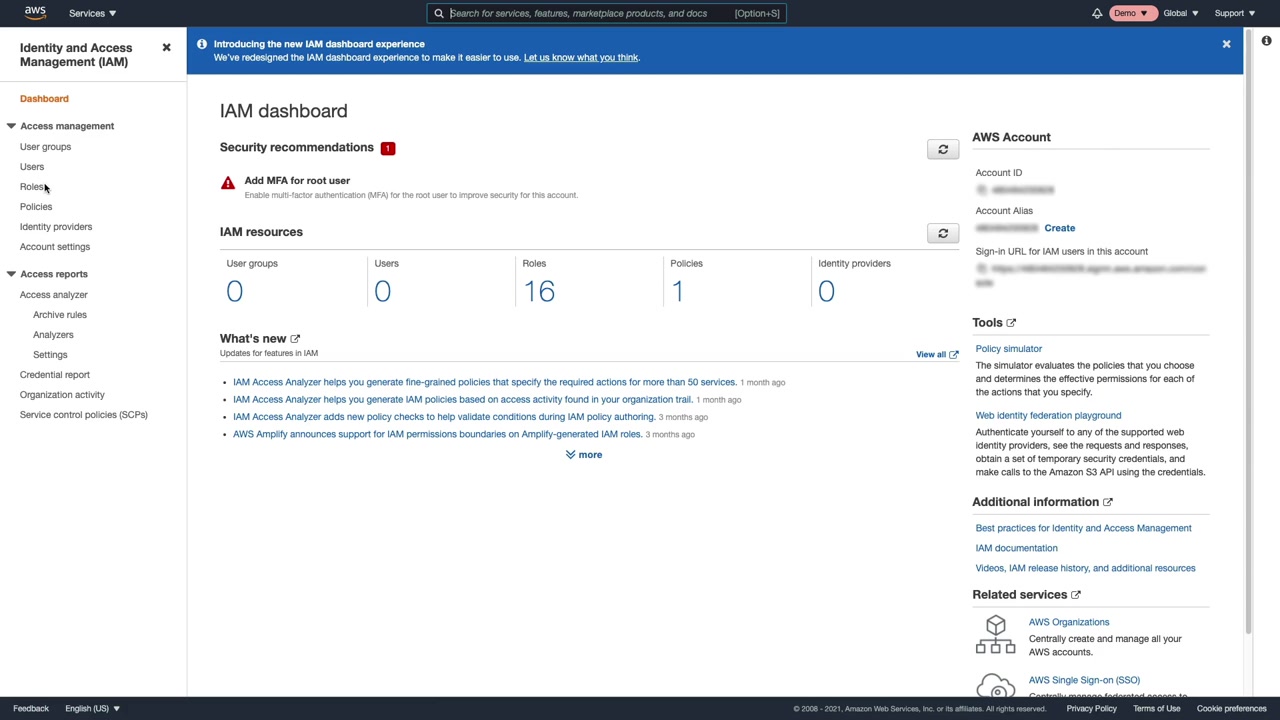Open the info panel icon at right edge

coord(1266,41)
